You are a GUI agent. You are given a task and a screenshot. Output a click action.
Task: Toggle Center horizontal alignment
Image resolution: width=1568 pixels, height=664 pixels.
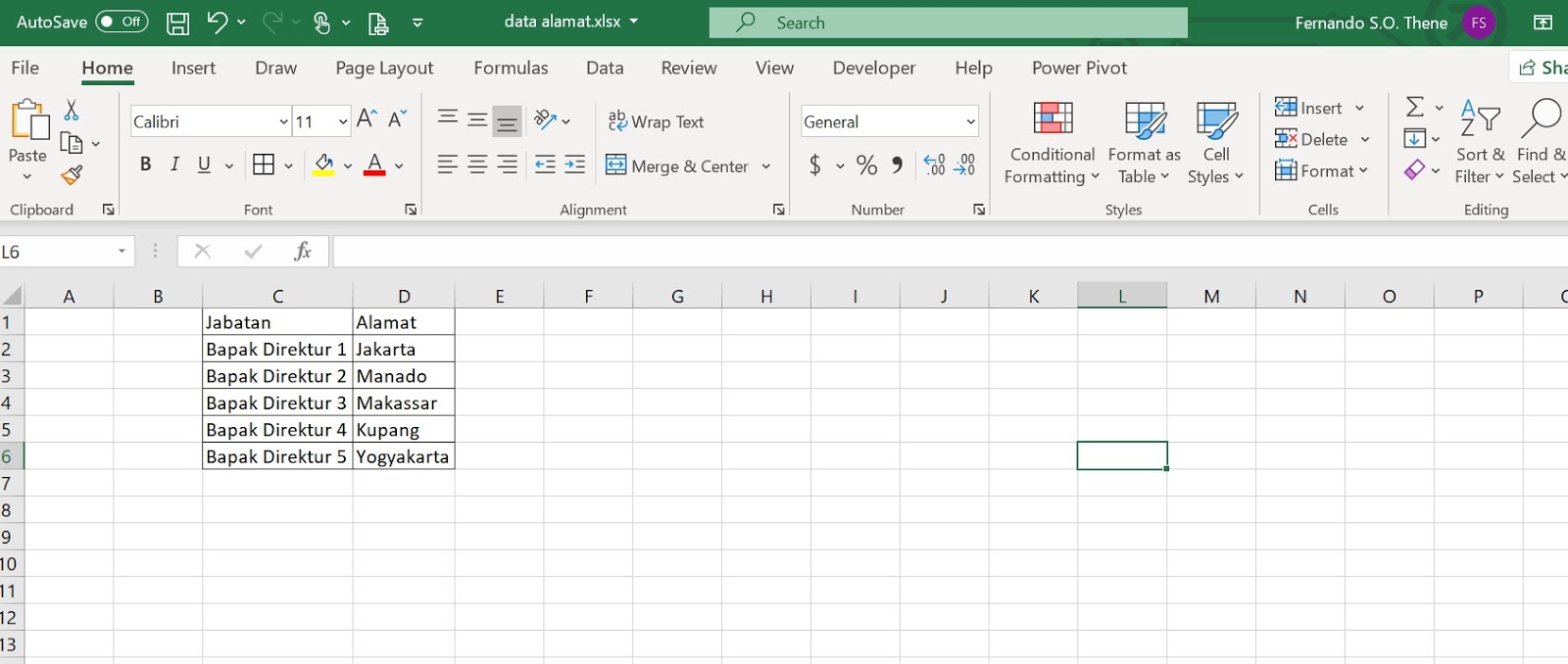[477, 165]
